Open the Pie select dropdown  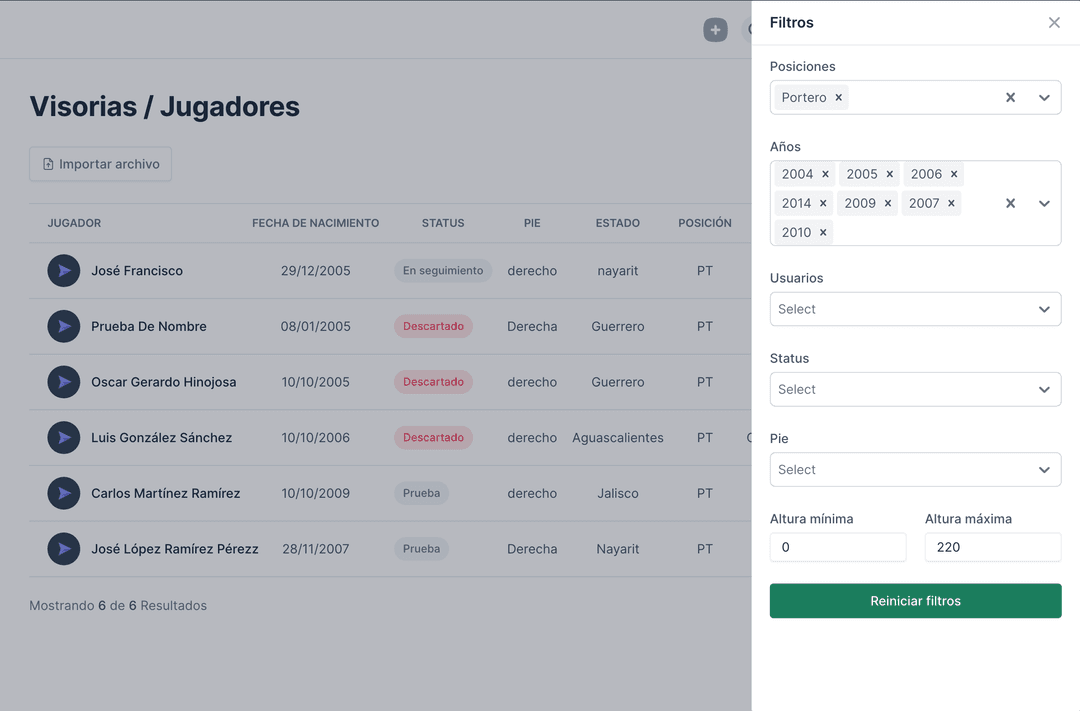click(915, 469)
